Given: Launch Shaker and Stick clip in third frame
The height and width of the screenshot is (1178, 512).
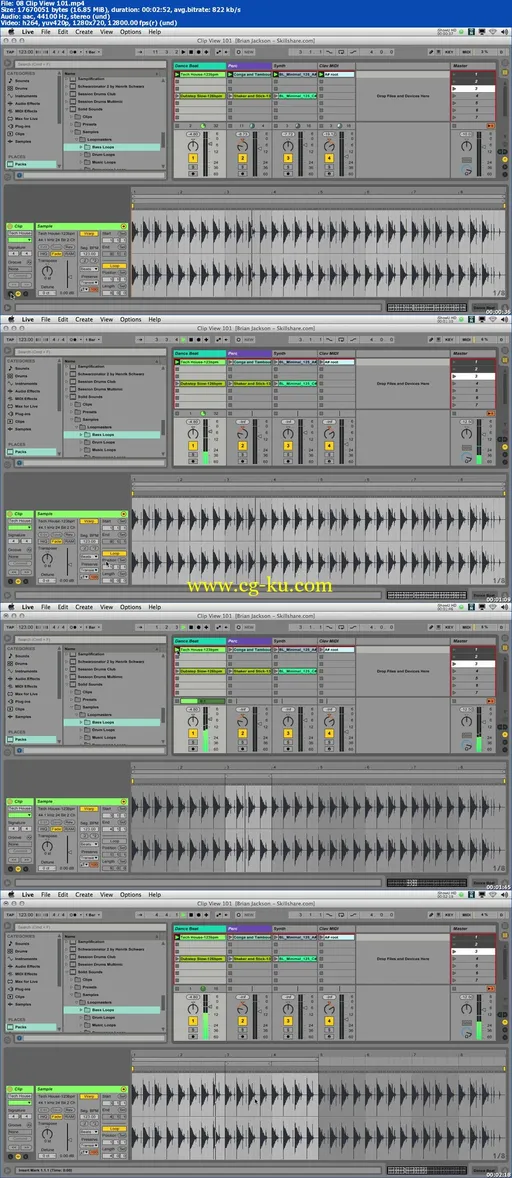Looking at the screenshot, I should click(x=230, y=671).
